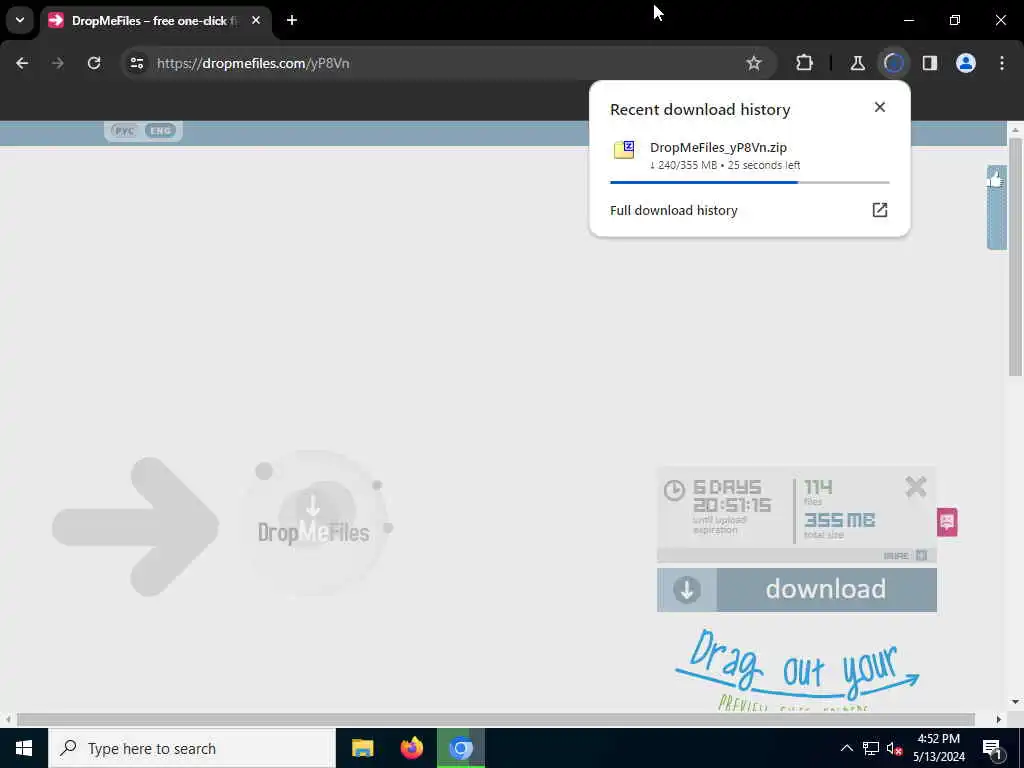Screen dimensions: 1024x768
Task: Select the DropMeFiles browser tab
Action: (x=155, y=20)
